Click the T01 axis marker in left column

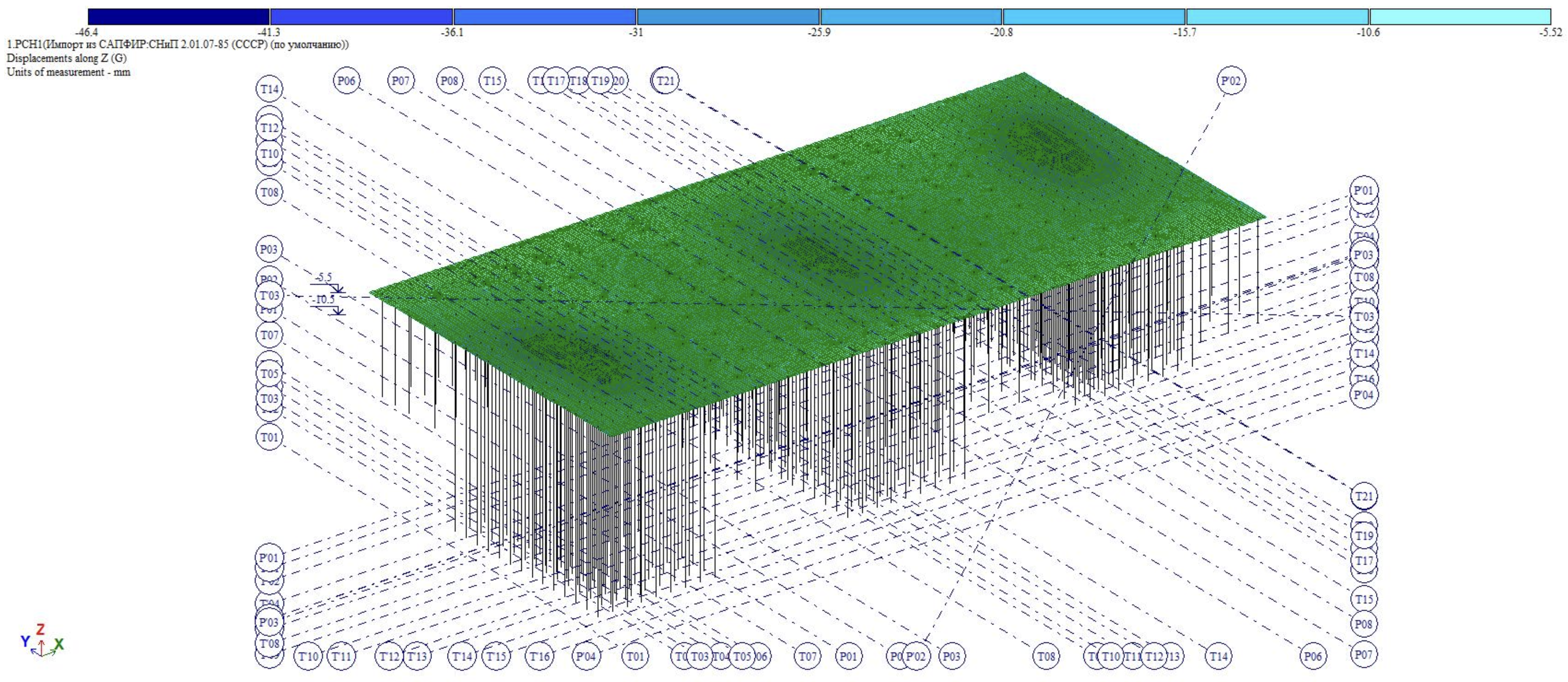click(x=269, y=437)
